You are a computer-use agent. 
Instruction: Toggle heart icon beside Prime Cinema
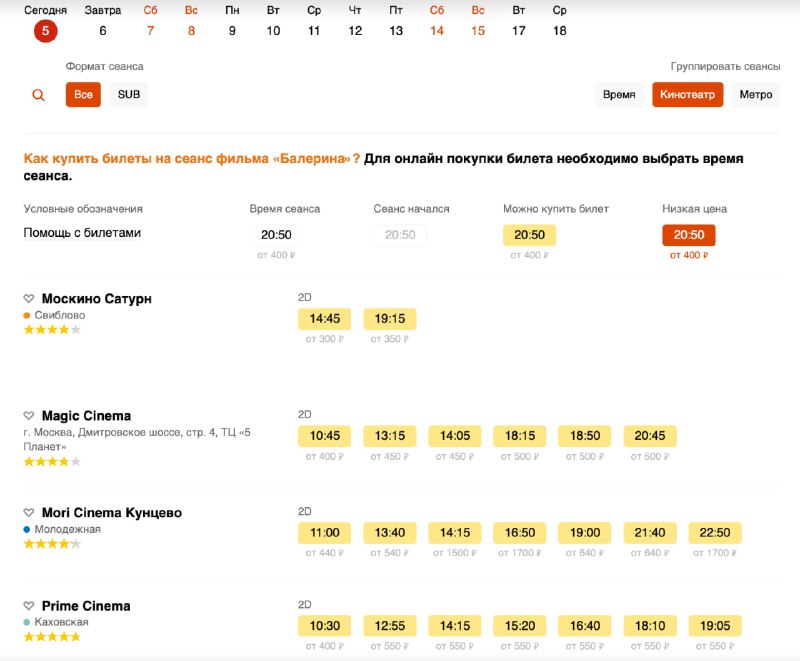coord(29,606)
